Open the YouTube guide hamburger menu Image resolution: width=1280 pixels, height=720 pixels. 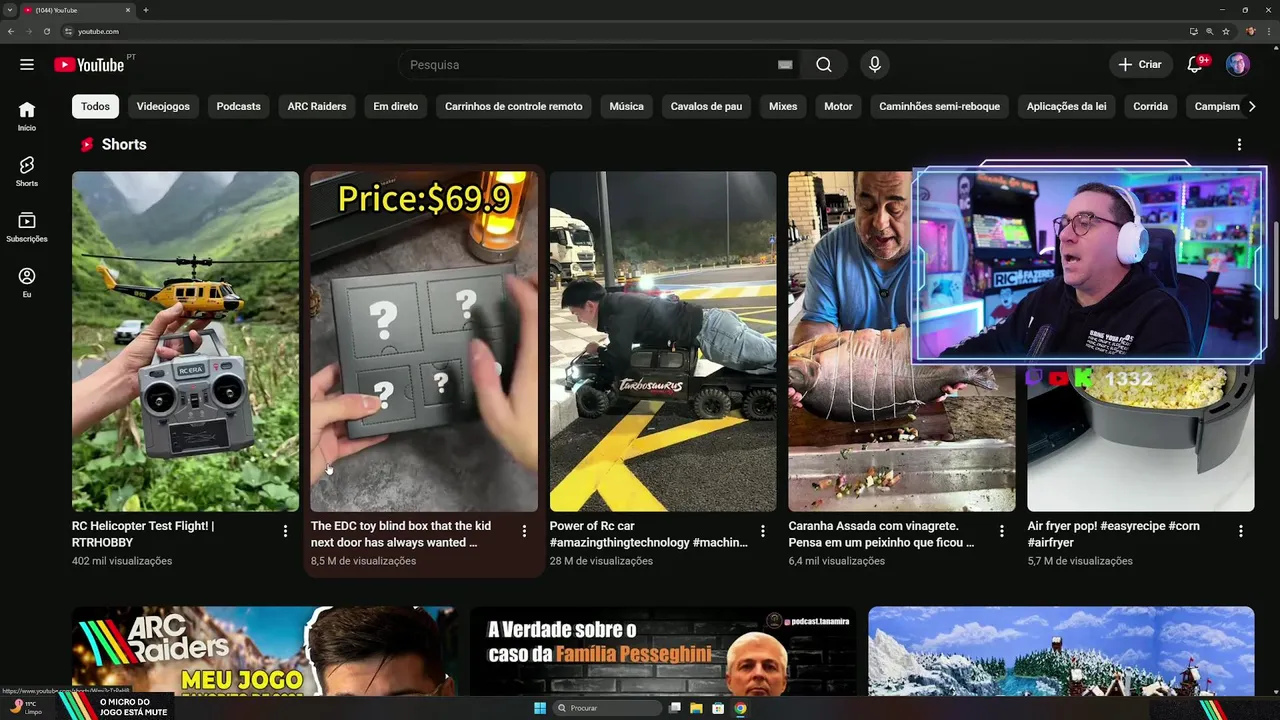(27, 65)
